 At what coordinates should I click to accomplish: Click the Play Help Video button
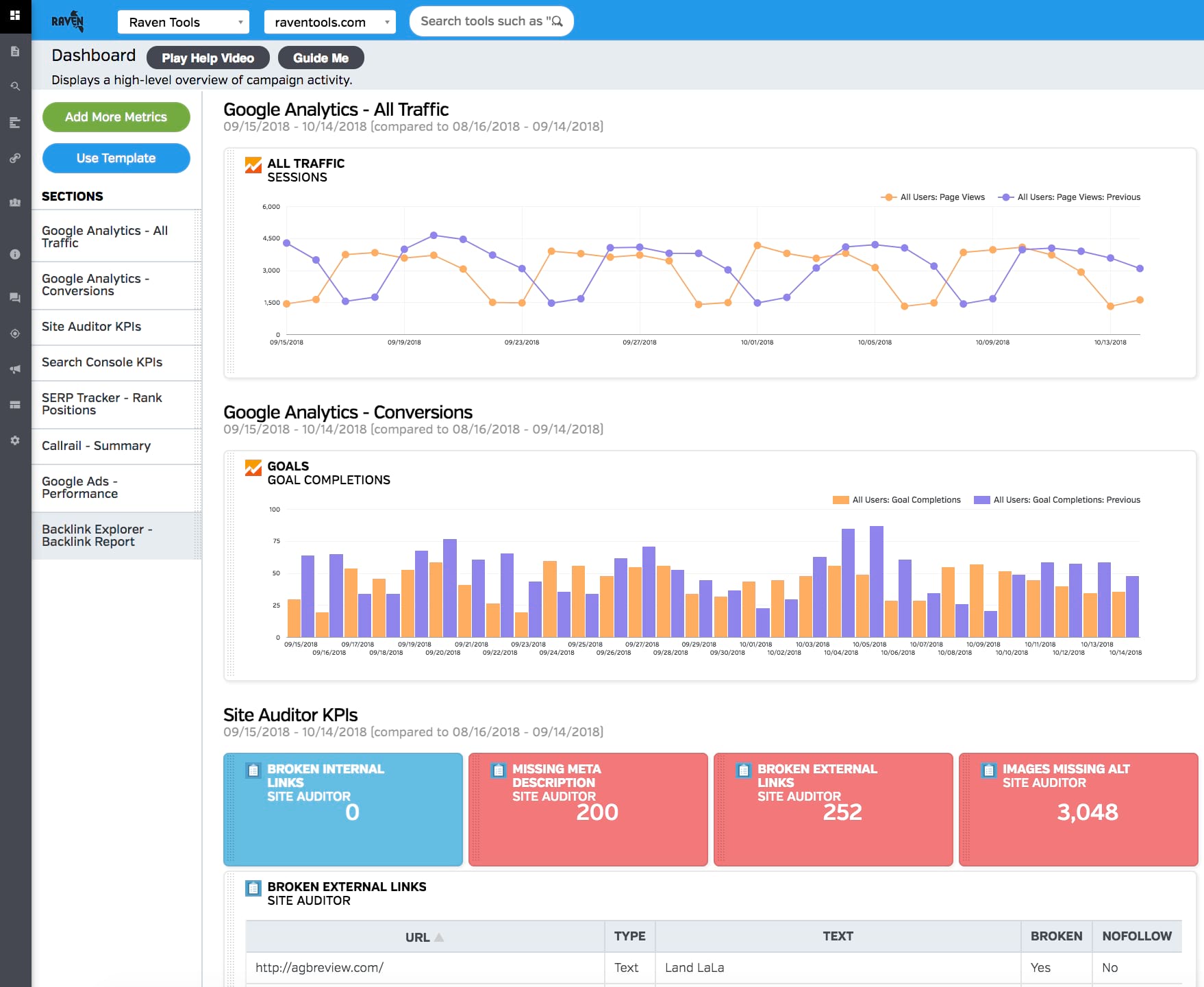[x=208, y=58]
